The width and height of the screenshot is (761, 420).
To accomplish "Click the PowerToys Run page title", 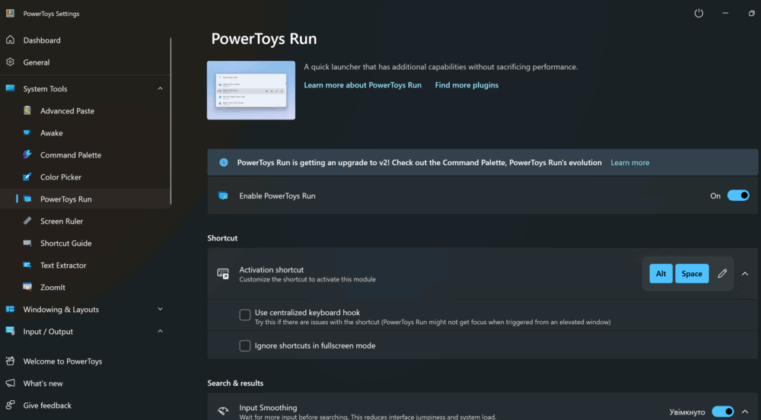I will pyautogui.click(x=264, y=39).
